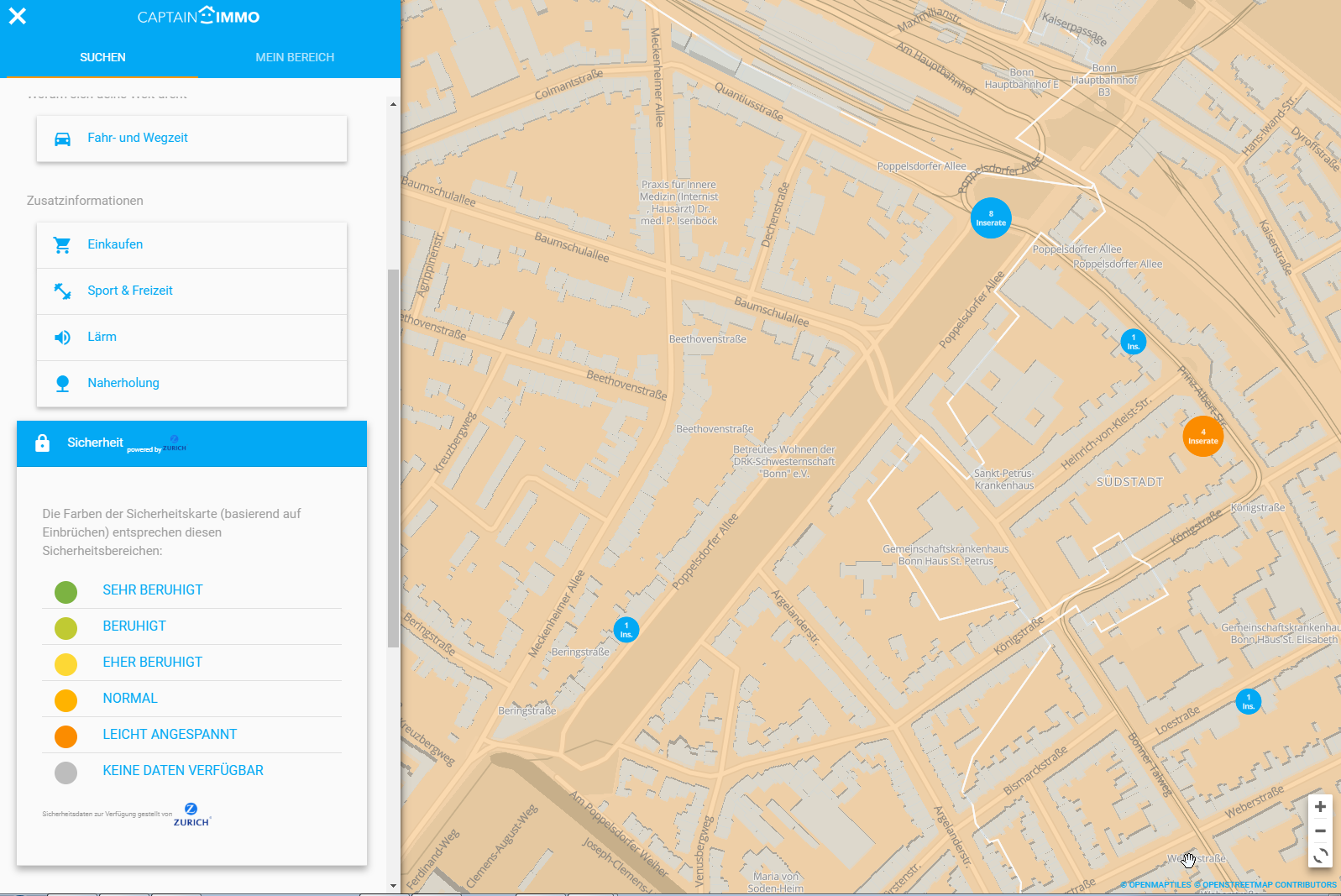1341x896 pixels.
Task: Click the tree Naherholung icon
Action: [x=62, y=383]
